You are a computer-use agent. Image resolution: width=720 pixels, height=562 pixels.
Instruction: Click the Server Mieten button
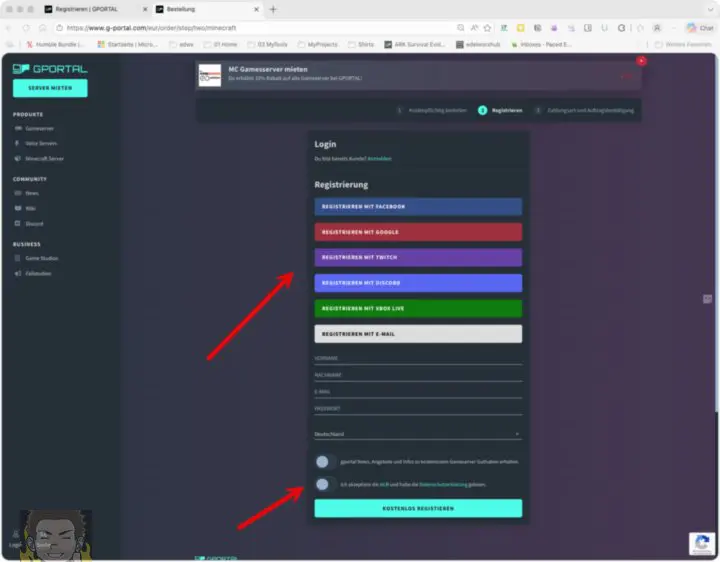50,88
